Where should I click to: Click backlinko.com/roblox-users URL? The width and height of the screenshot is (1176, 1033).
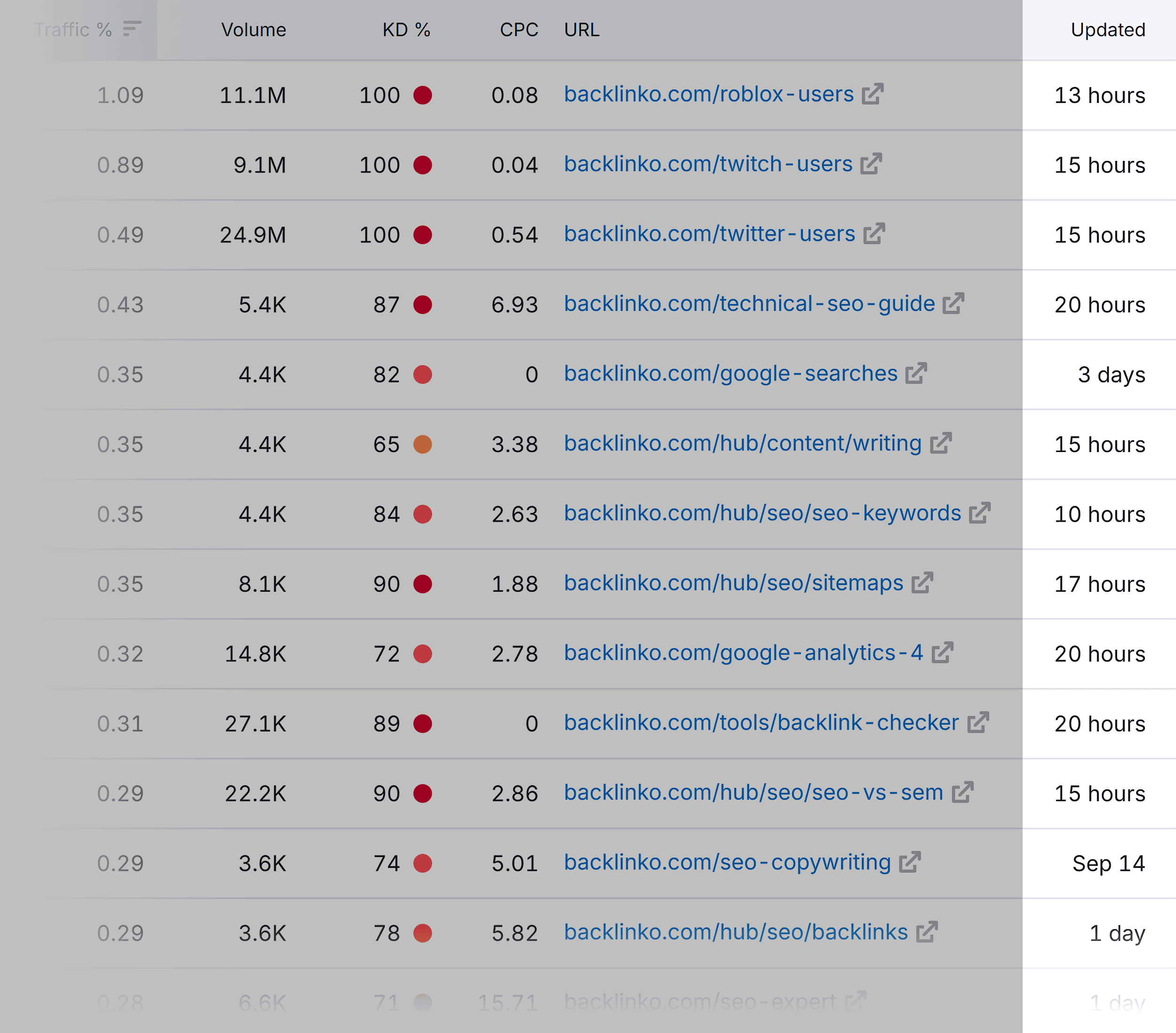[x=709, y=95]
